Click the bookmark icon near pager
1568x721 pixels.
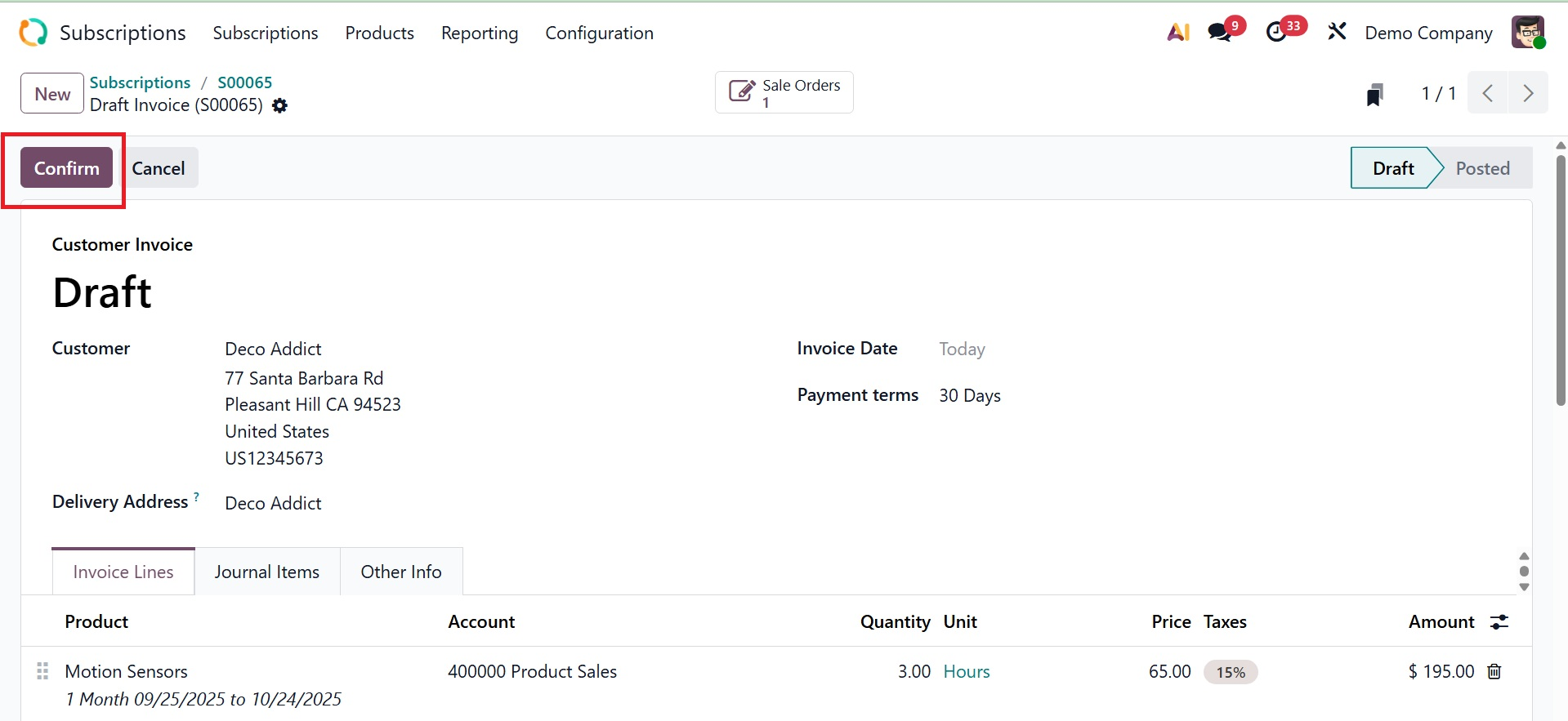[1374, 95]
